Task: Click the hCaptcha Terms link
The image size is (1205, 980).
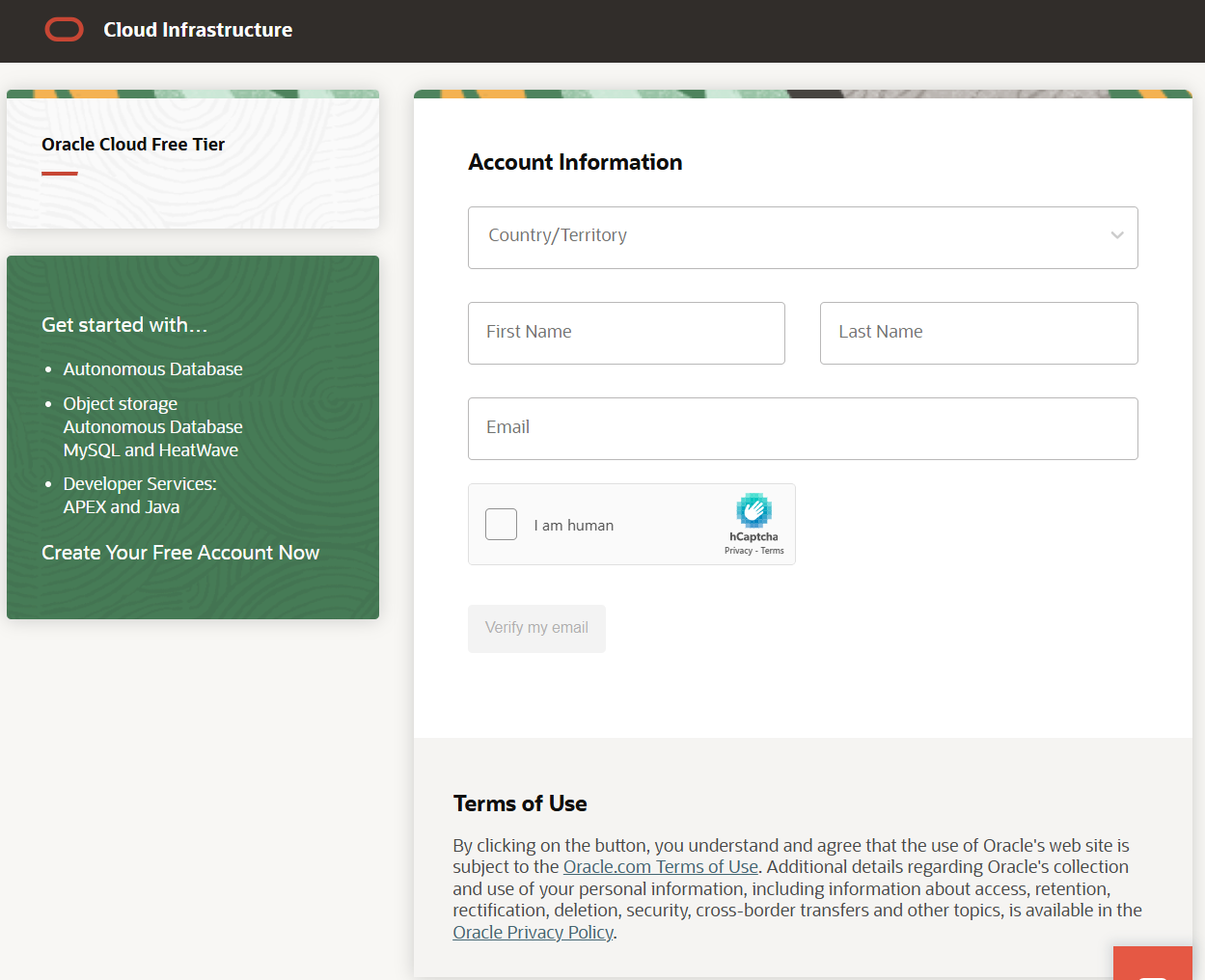Action: (773, 550)
